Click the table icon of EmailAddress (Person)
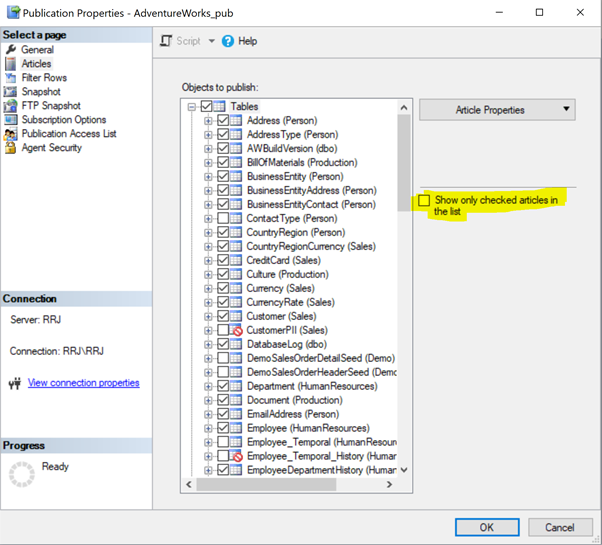This screenshot has height=545, width=602. (236, 414)
